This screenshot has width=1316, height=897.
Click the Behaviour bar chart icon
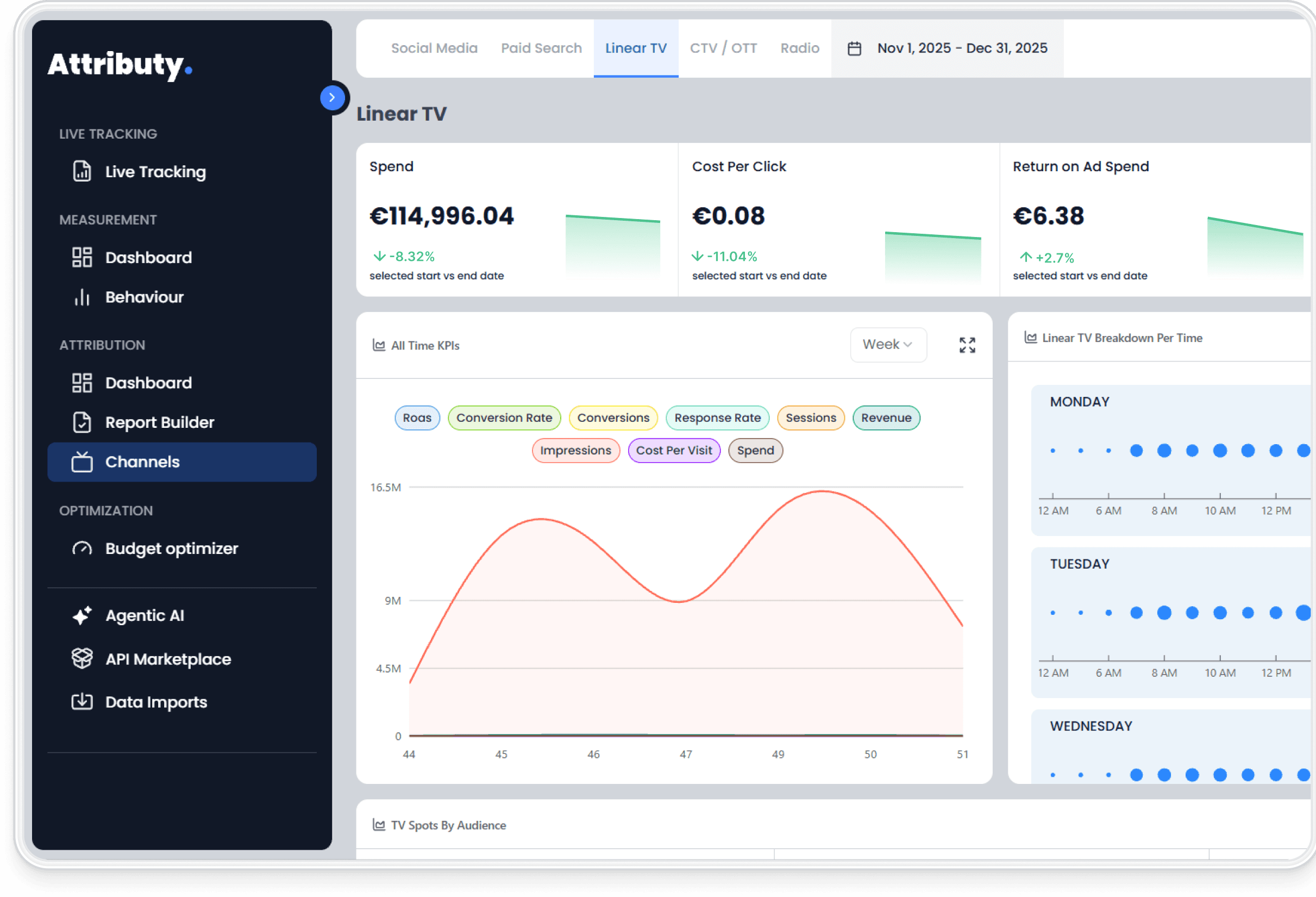pyautogui.click(x=82, y=297)
